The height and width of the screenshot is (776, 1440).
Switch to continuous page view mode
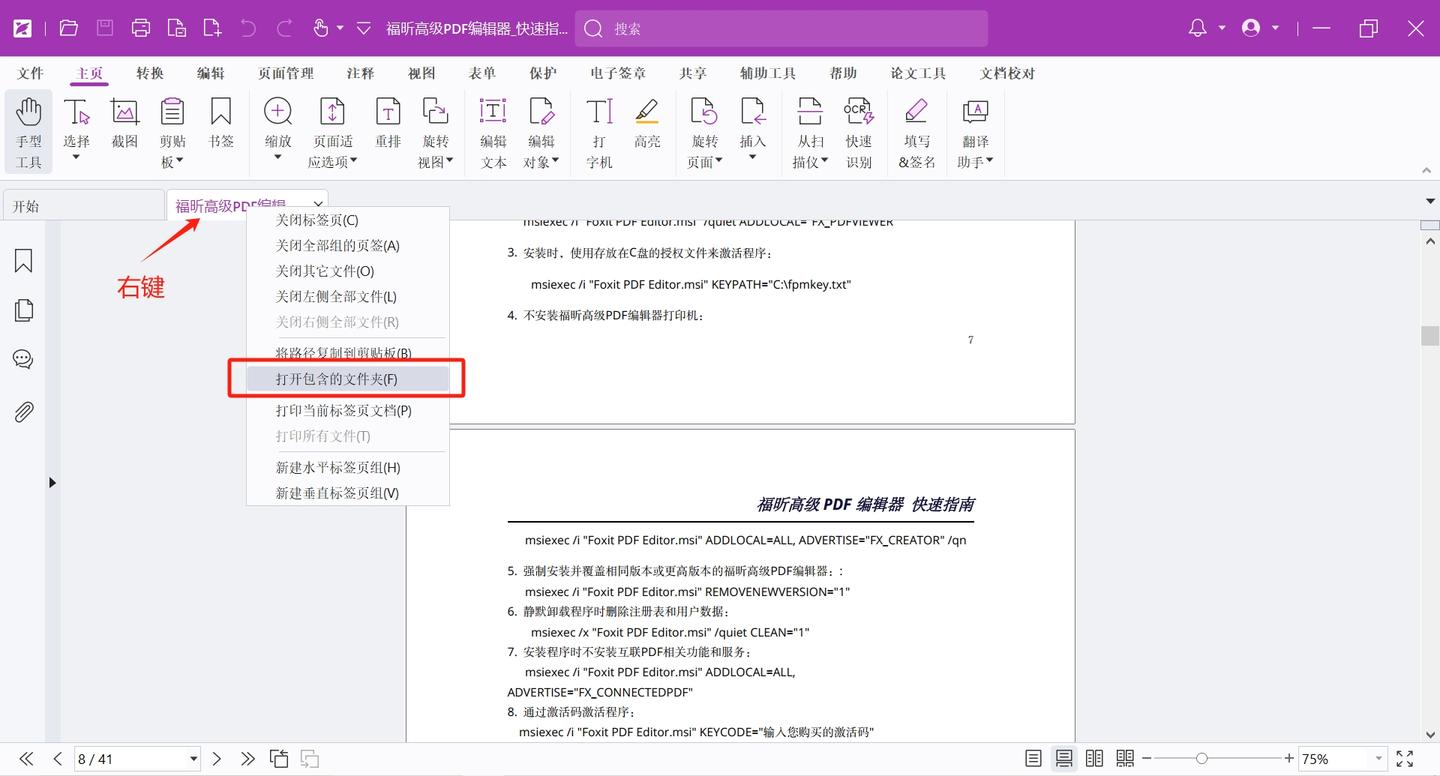1065,759
